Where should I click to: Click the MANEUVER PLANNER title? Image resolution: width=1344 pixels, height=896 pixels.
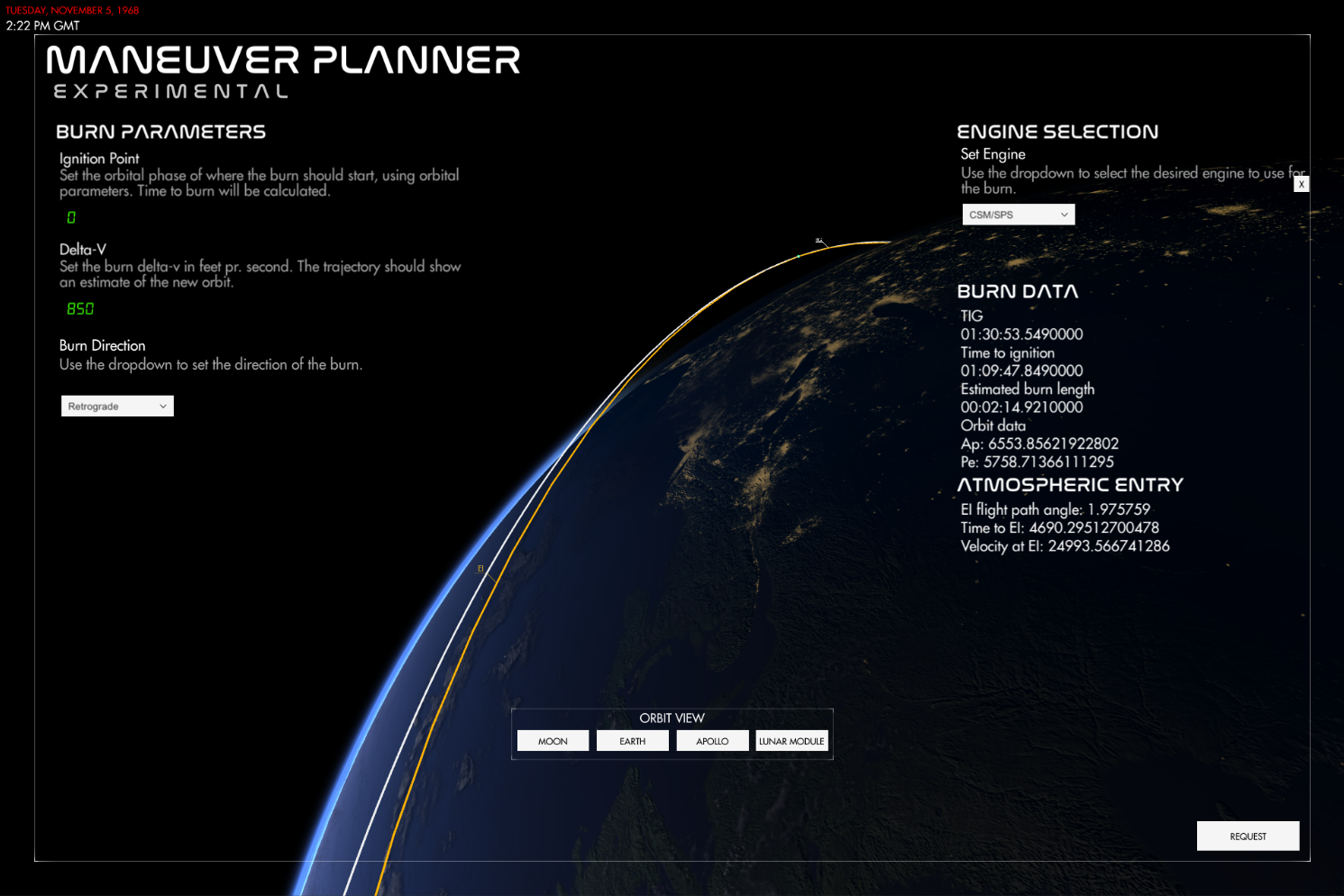[x=283, y=60]
